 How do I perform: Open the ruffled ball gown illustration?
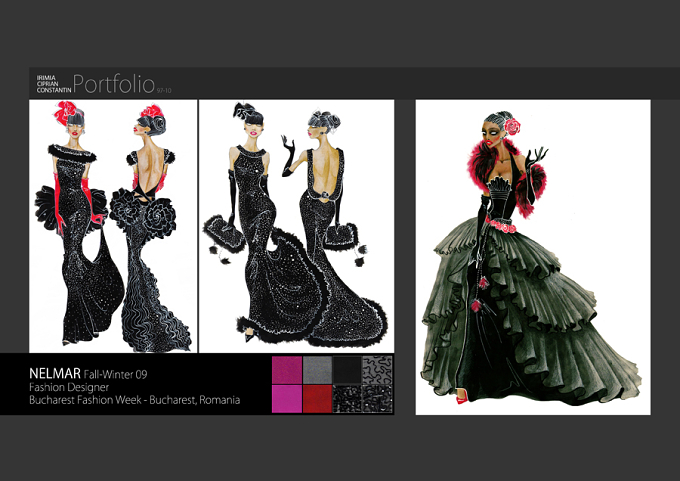pyautogui.click(x=533, y=257)
